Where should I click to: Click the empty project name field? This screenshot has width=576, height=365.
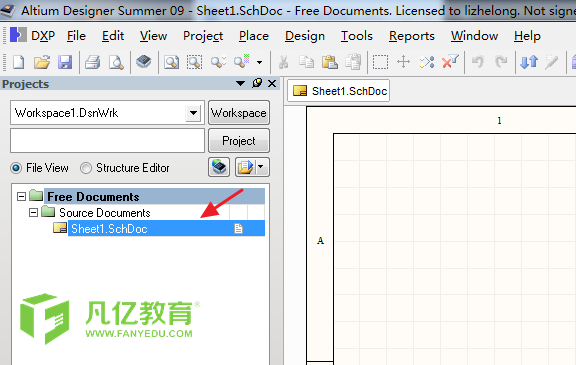point(107,141)
